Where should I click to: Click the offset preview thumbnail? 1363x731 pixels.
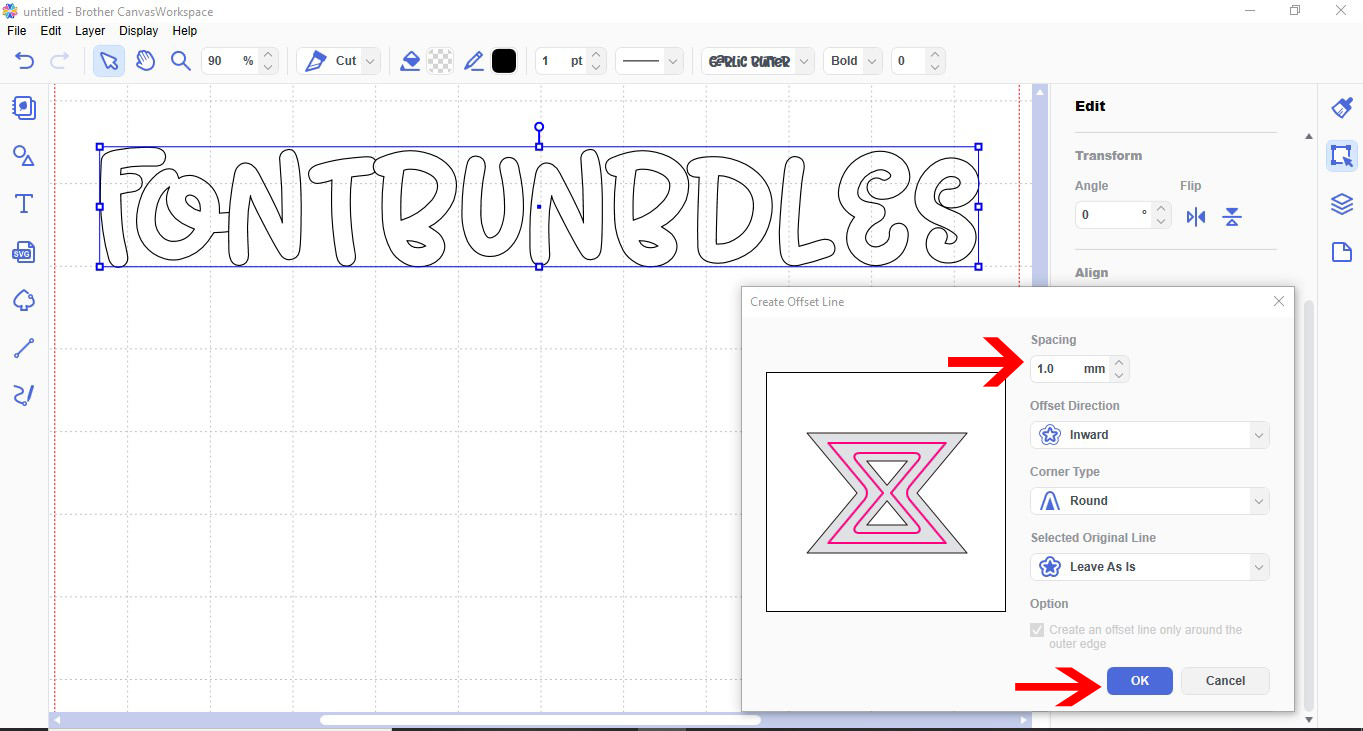[886, 492]
